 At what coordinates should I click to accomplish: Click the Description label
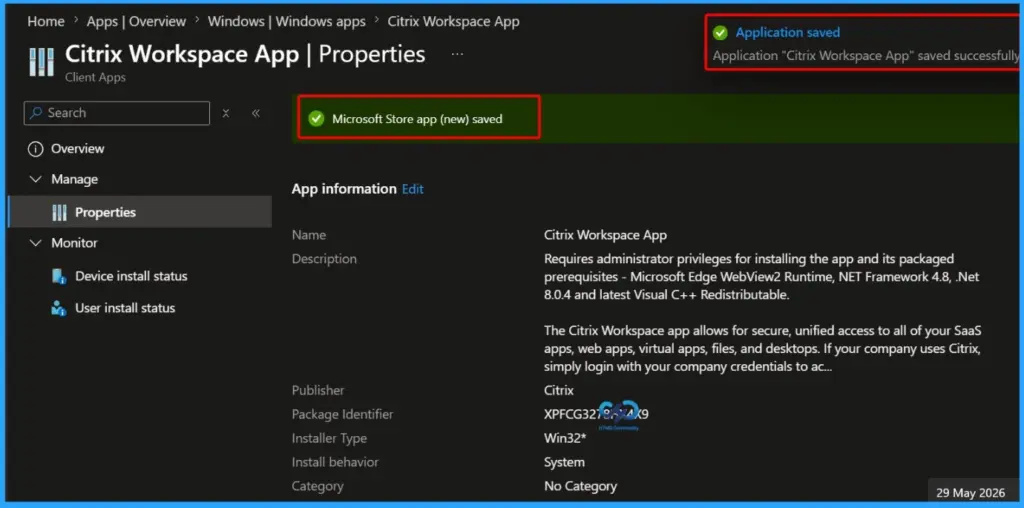pyautogui.click(x=325, y=259)
